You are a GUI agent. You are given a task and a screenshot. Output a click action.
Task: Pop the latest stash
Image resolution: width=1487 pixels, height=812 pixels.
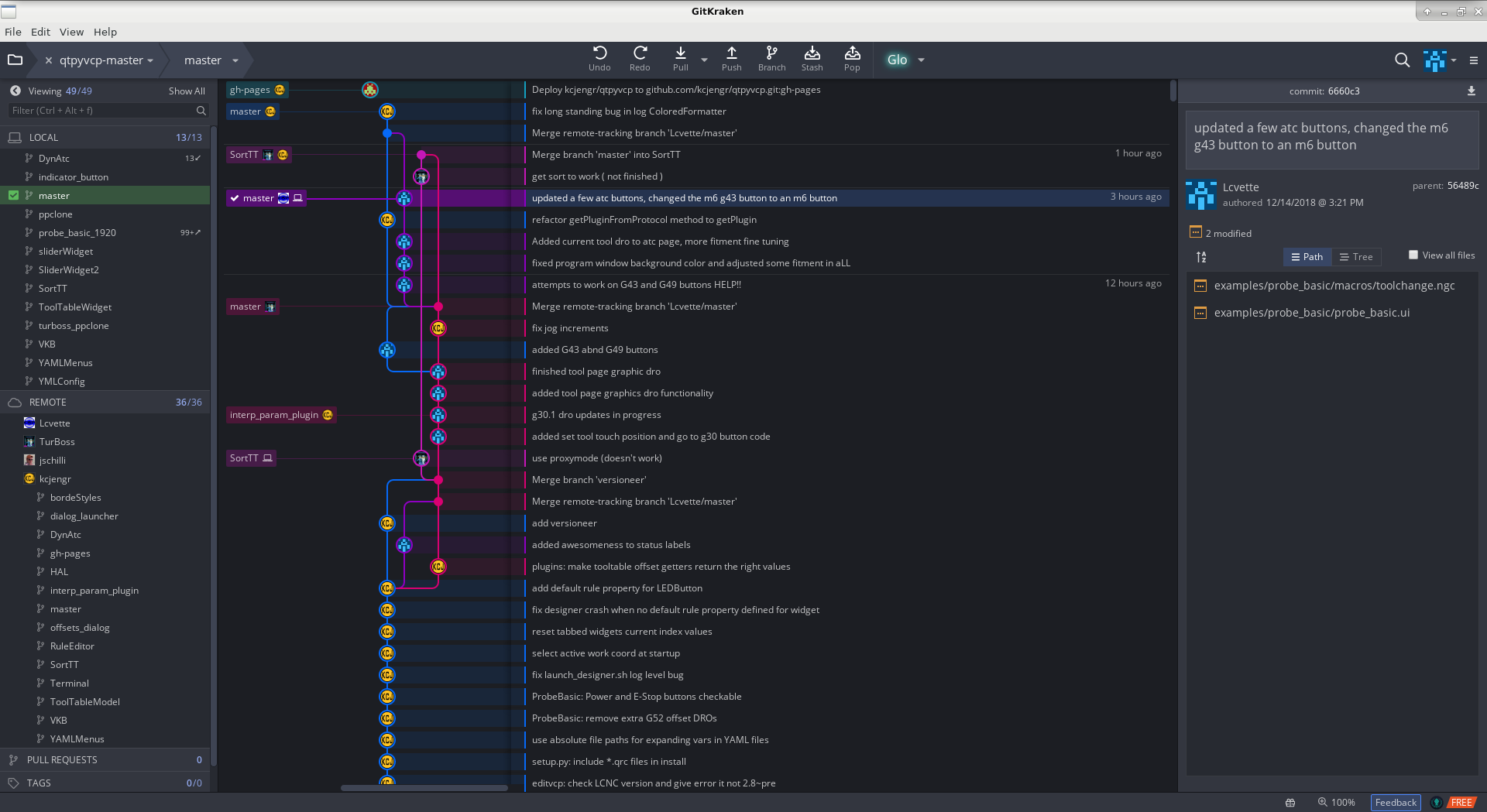tap(852, 59)
